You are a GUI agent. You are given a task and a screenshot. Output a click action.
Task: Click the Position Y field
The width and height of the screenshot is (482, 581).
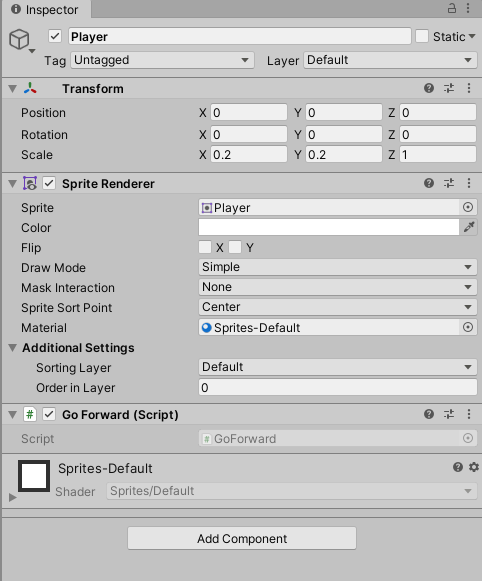pyautogui.click(x=344, y=112)
